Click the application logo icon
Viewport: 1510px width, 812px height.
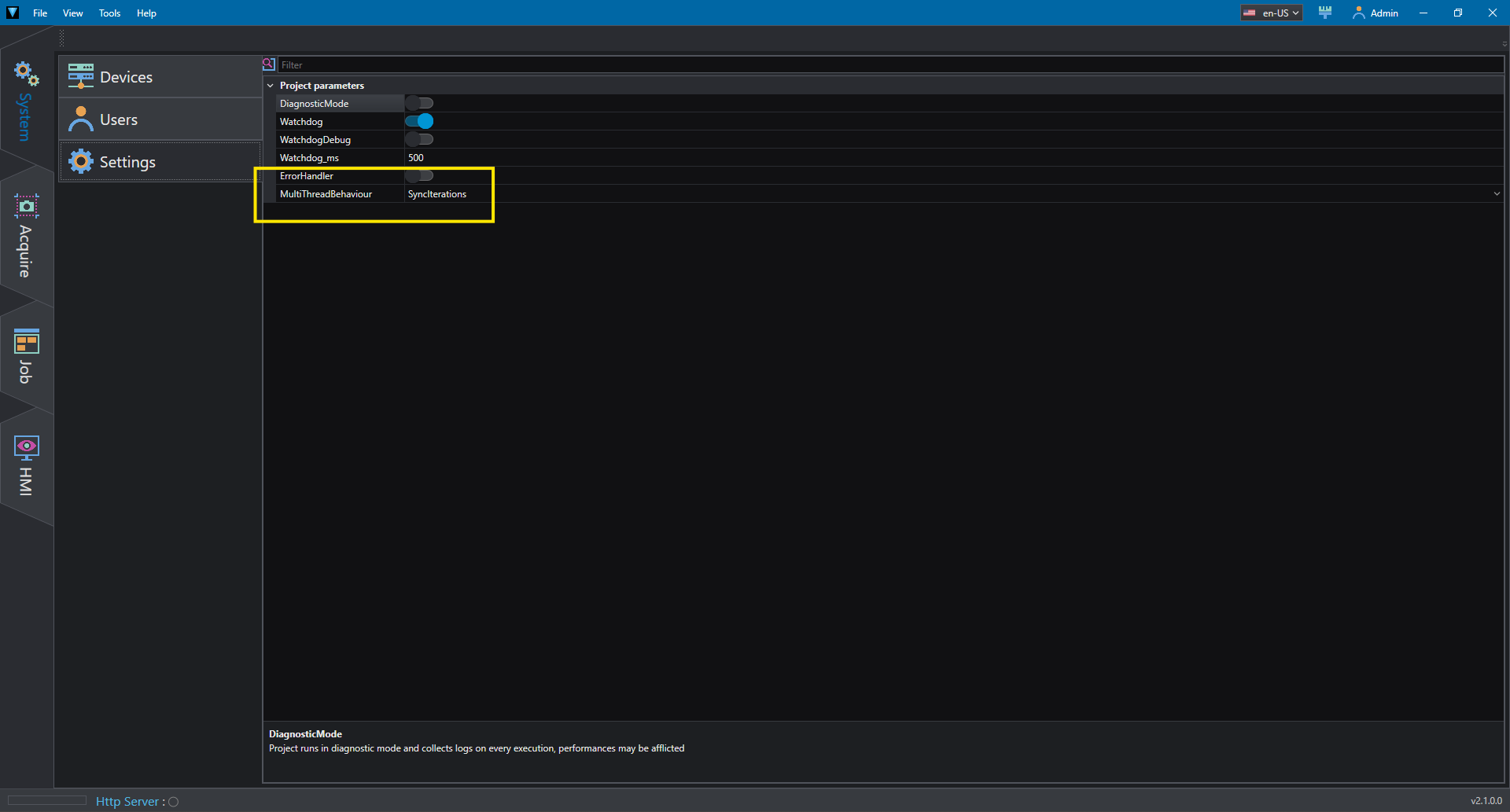click(13, 13)
